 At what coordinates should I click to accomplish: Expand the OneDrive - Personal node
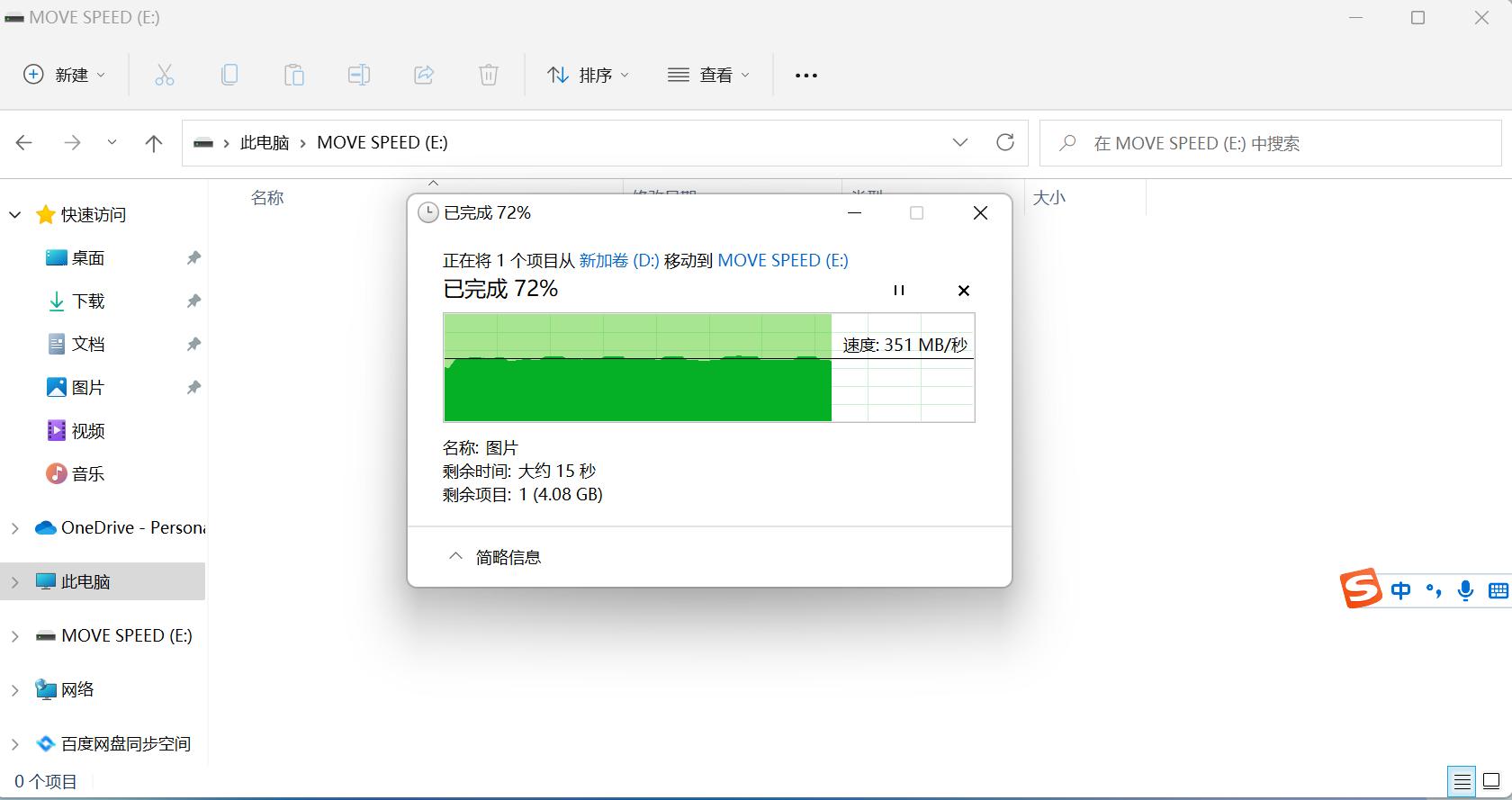pyautogui.click(x=14, y=528)
